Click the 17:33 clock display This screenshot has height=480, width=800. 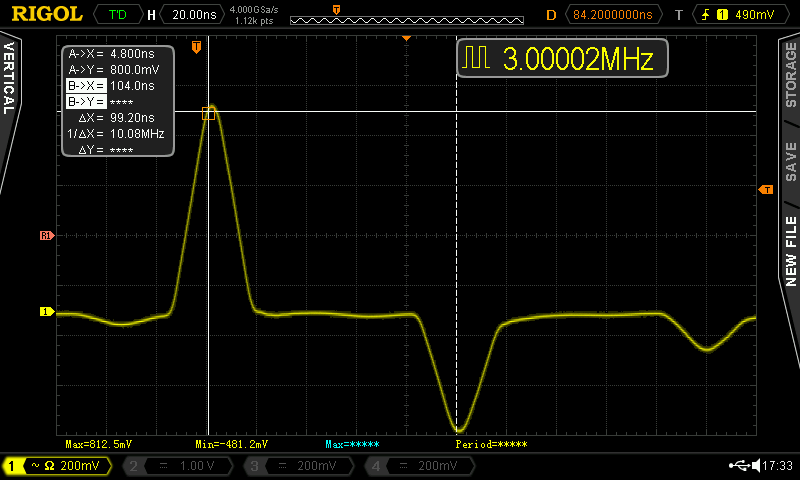[x=778, y=465]
